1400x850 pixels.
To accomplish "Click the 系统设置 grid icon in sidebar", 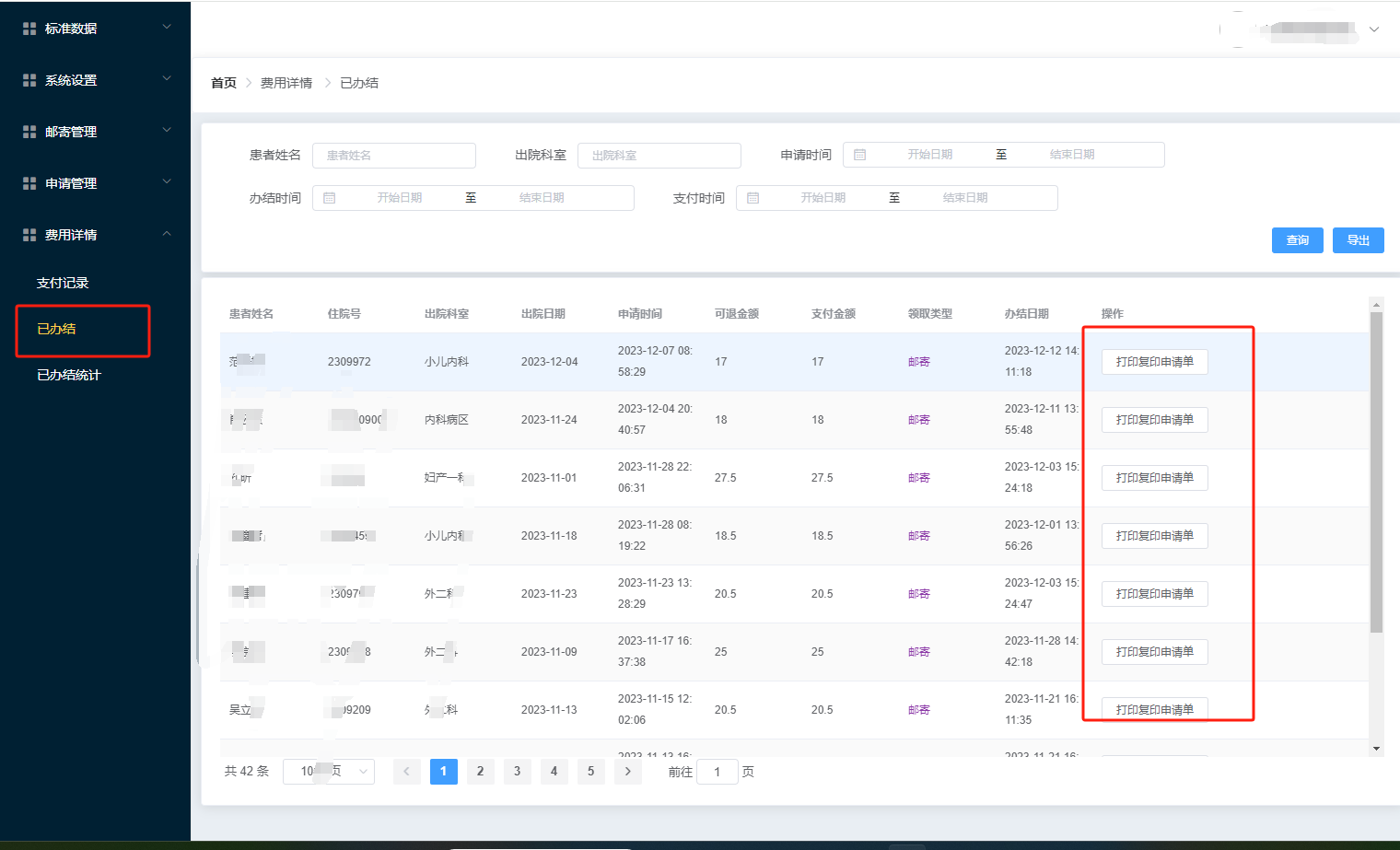I will pos(29,80).
